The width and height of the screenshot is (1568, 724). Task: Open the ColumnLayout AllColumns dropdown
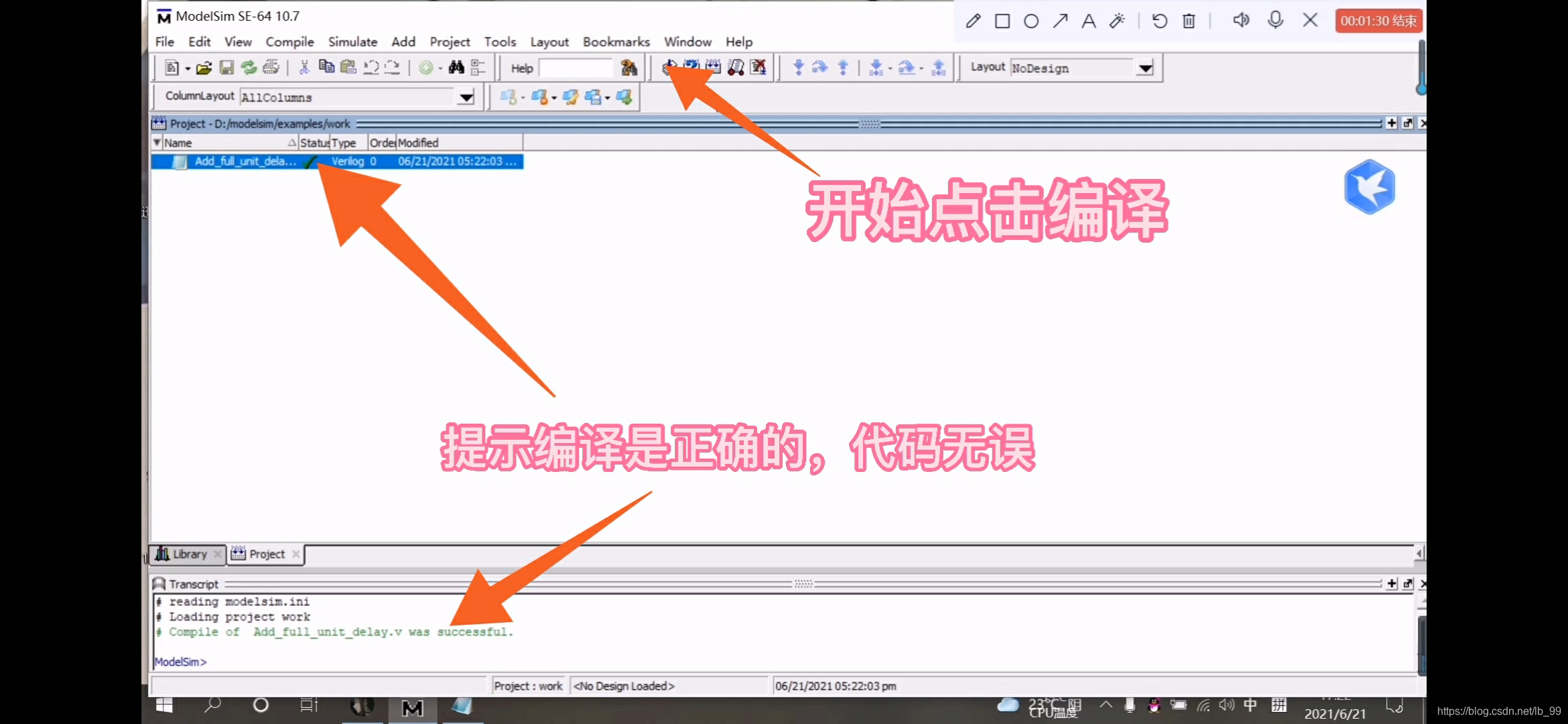point(465,97)
